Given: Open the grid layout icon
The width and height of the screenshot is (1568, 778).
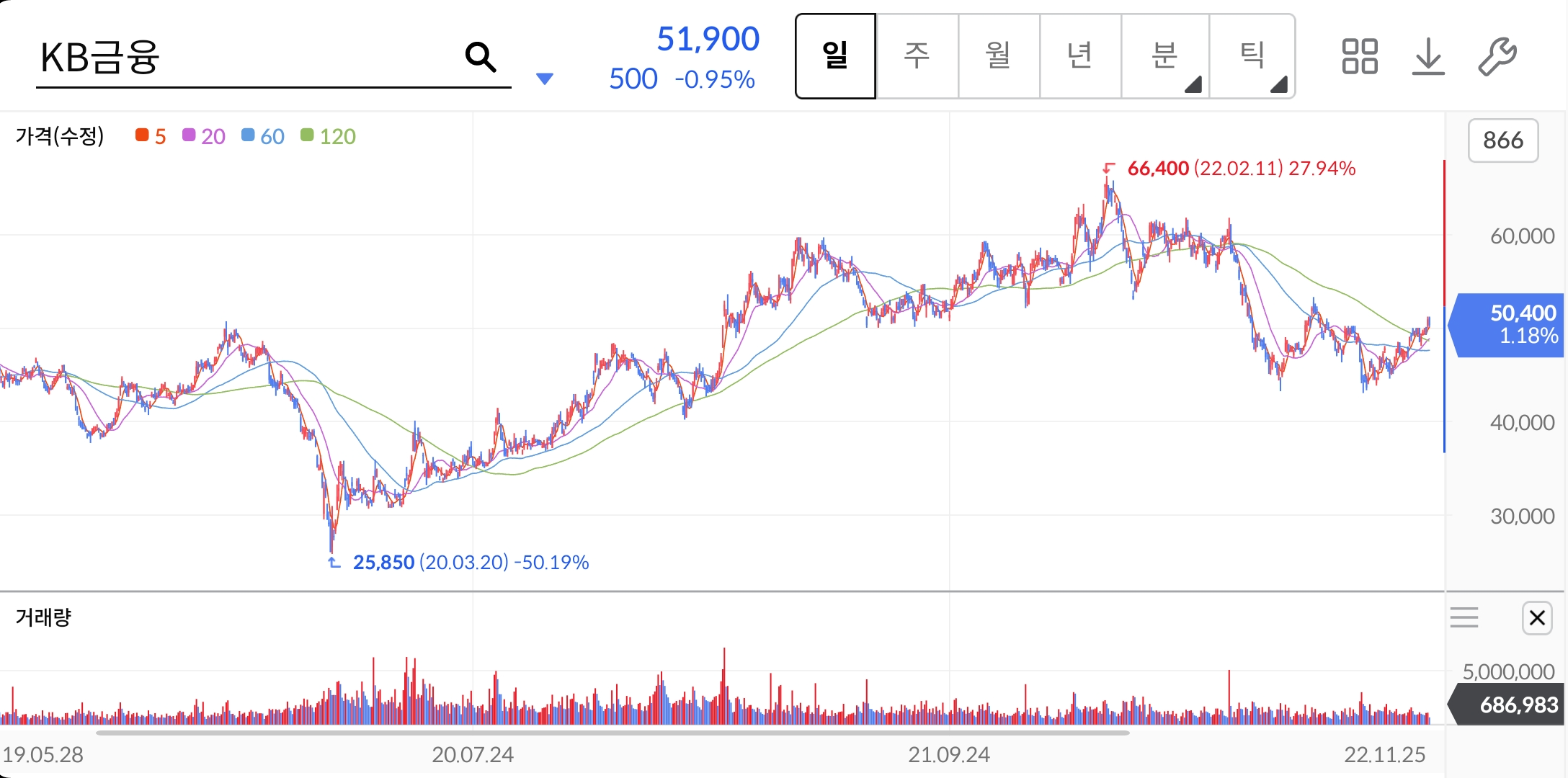Looking at the screenshot, I should pyautogui.click(x=1359, y=57).
